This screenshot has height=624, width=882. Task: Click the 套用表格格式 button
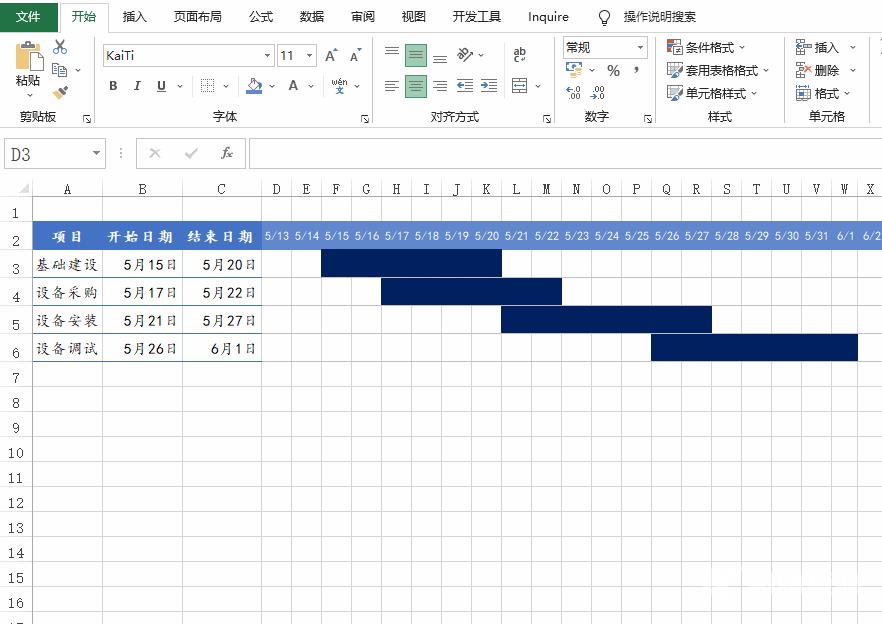point(718,70)
